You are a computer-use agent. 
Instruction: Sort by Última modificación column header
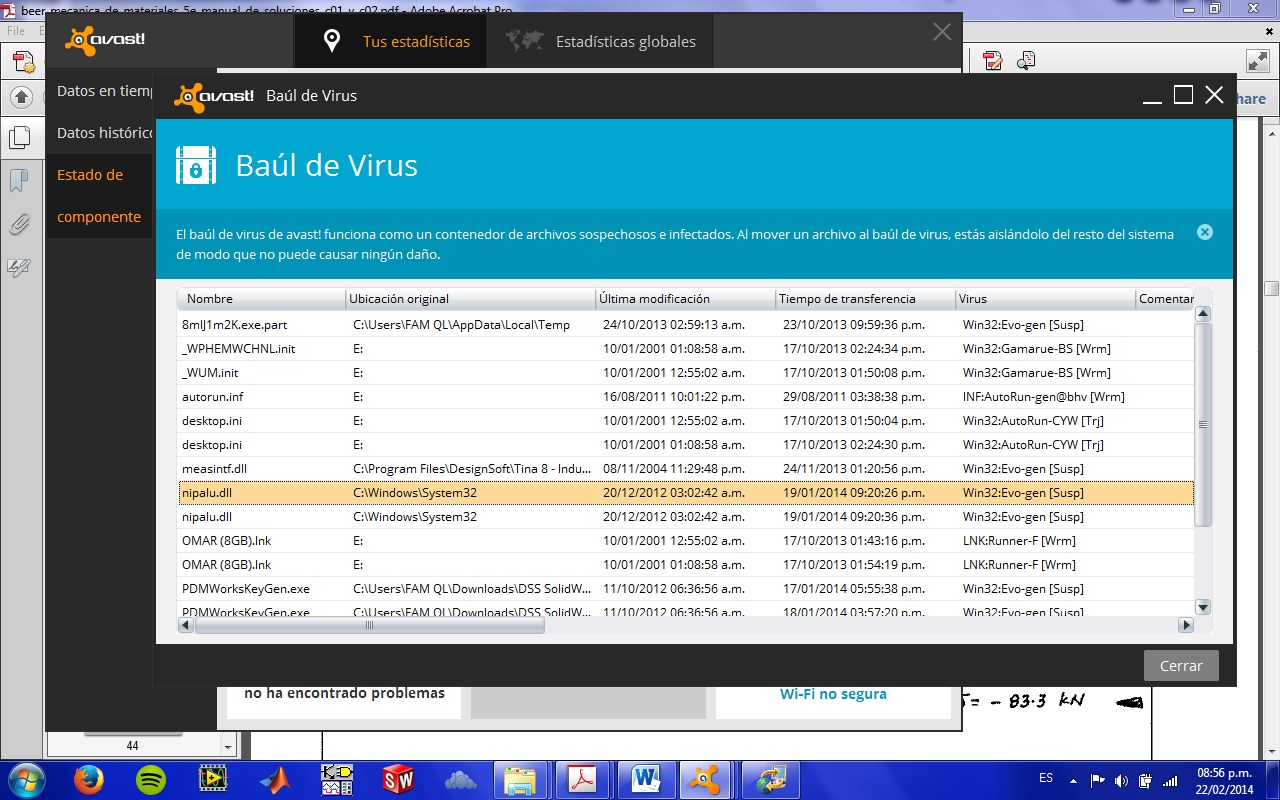pyautogui.click(x=685, y=299)
